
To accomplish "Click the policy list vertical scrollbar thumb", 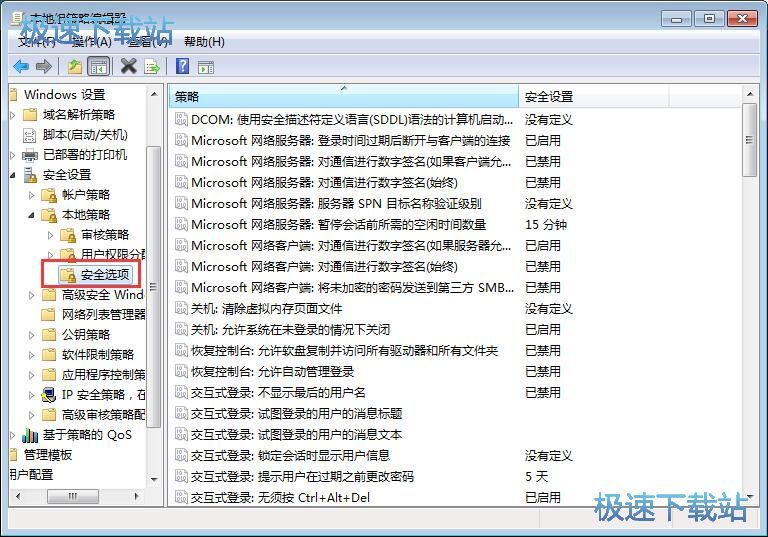I will click(x=749, y=140).
